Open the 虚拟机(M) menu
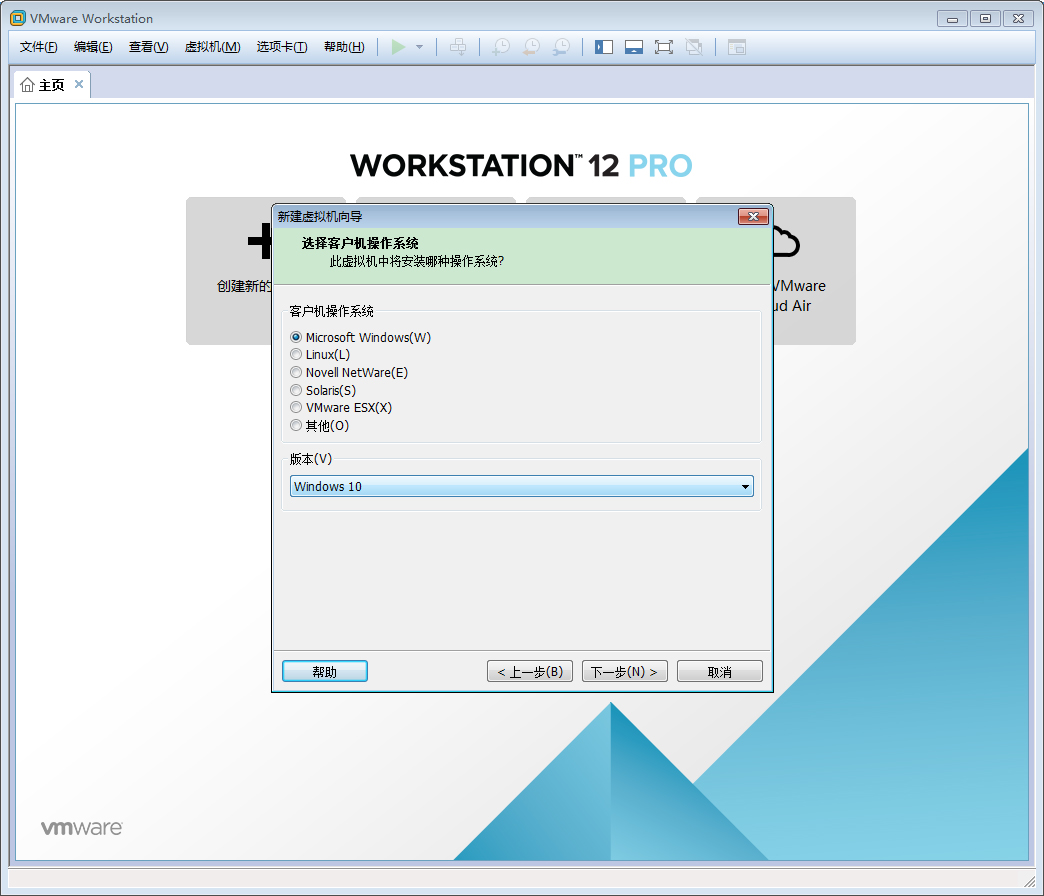Screen dimensions: 1044x896 (x=212, y=46)
